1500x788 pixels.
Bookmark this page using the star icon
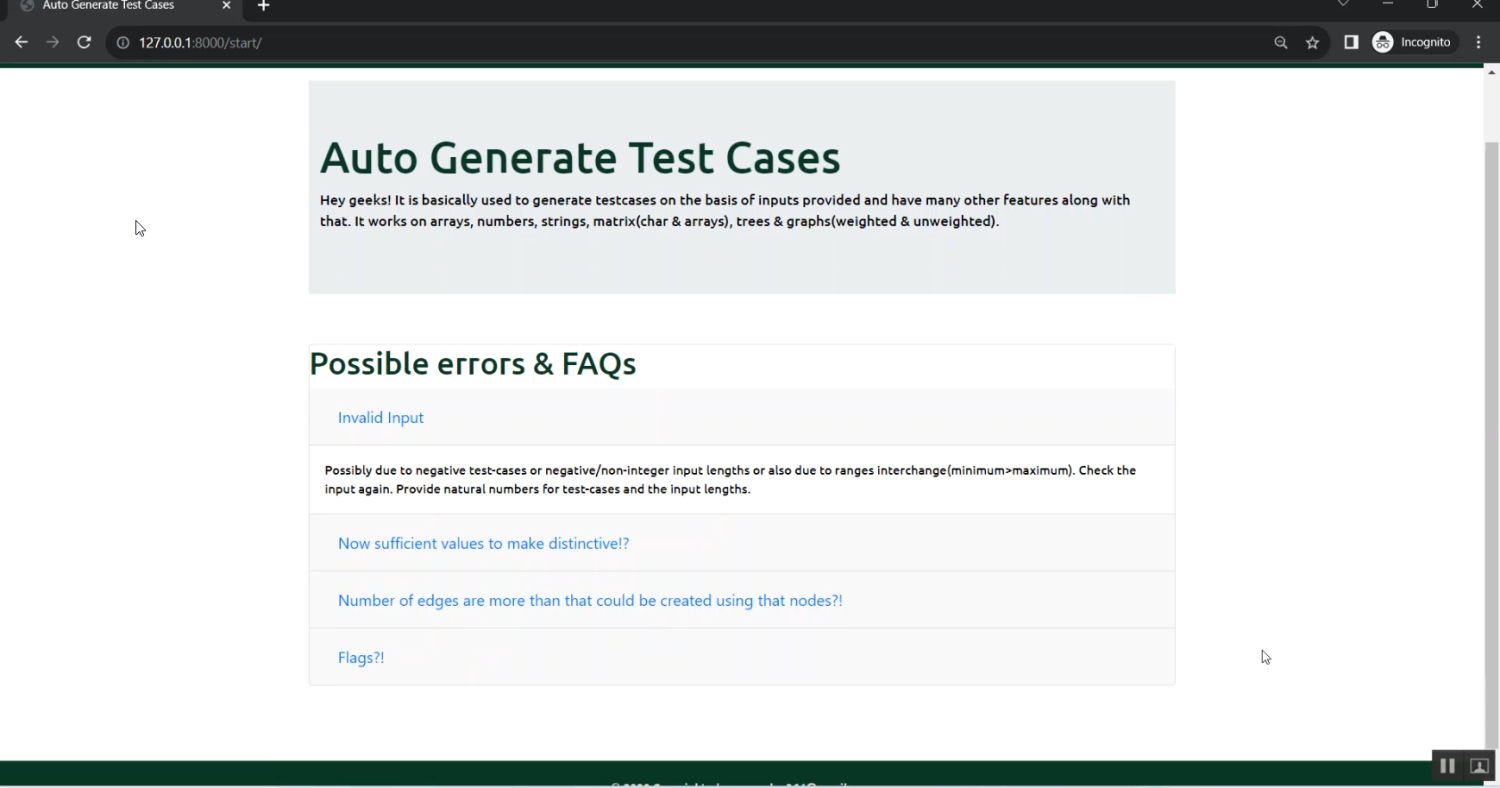pyautogui.click(x=1312, y=42)
